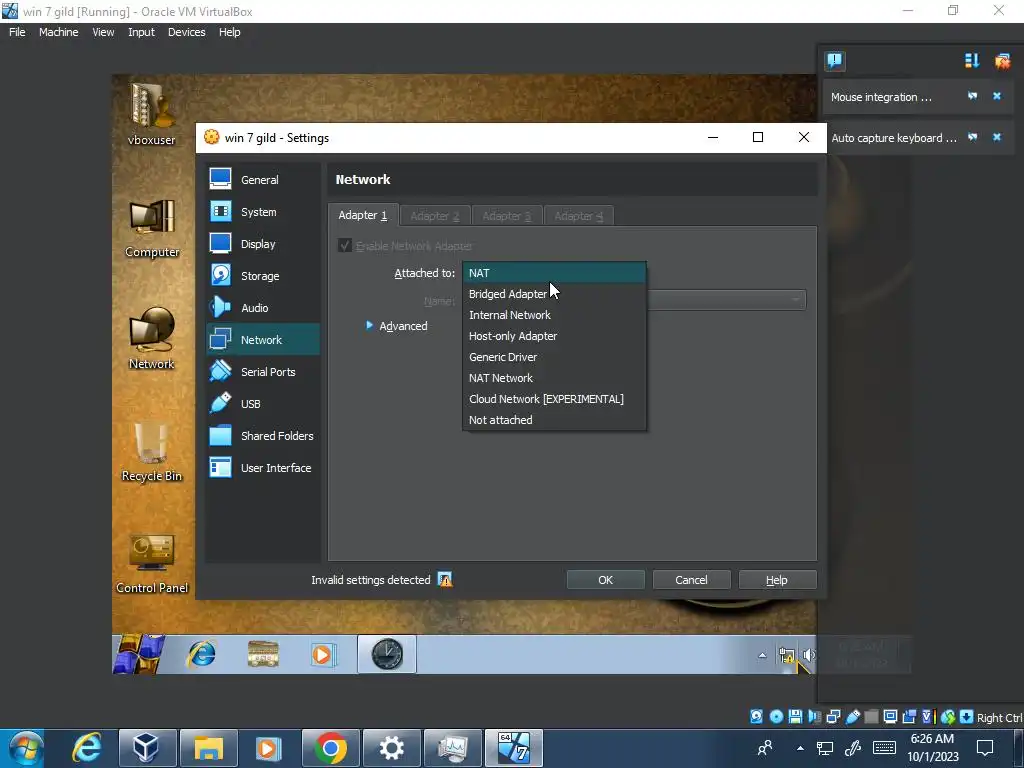Select NAT Network attachment option
The width and height of the screenshot is (1024, 768).
point(554,377)
